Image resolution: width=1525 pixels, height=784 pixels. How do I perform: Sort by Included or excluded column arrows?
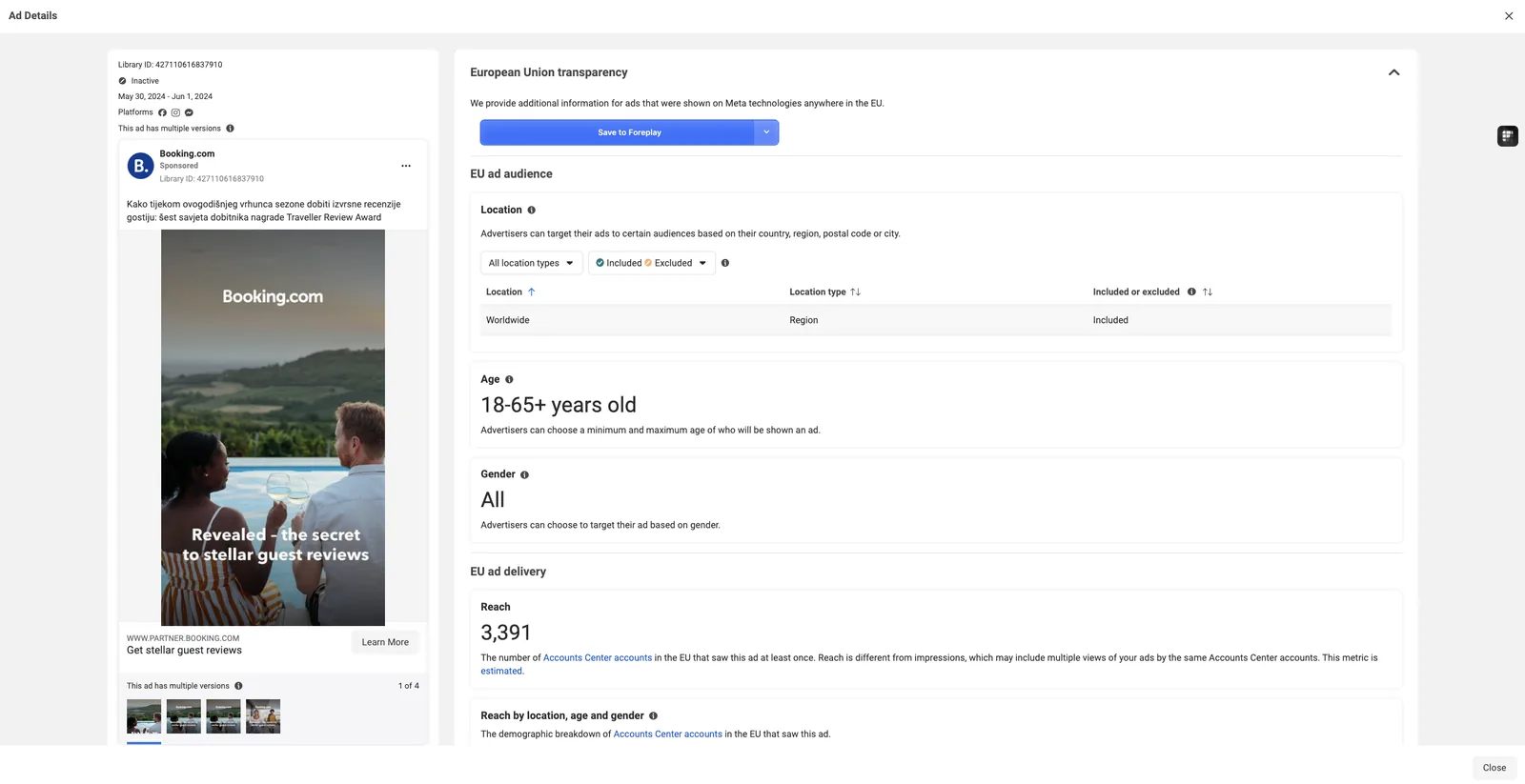1208,292
